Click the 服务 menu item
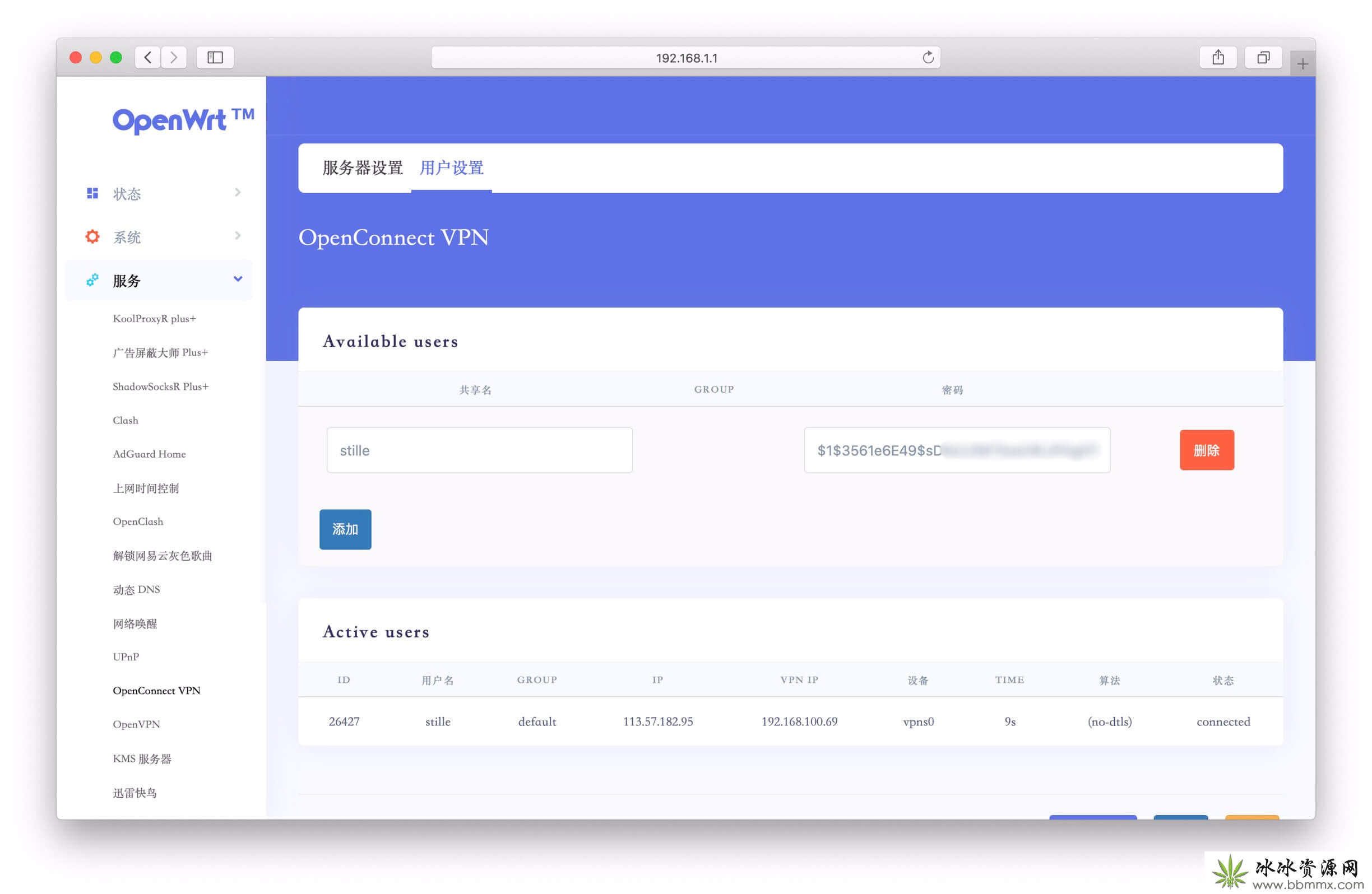This screenshot has height=894, width=1372. (160, 281)
